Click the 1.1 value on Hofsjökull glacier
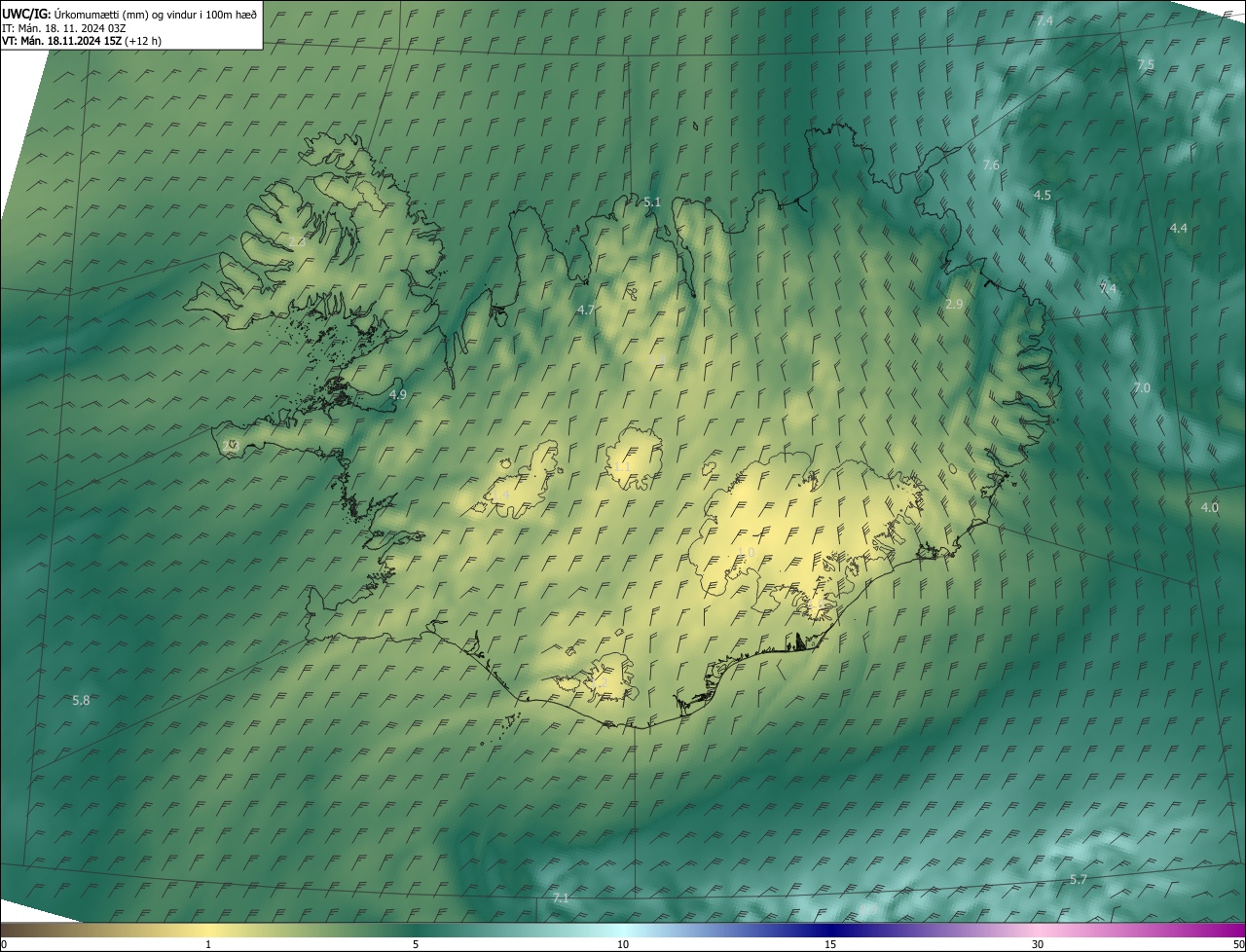1246x952 pixels. tap(623, 467)
